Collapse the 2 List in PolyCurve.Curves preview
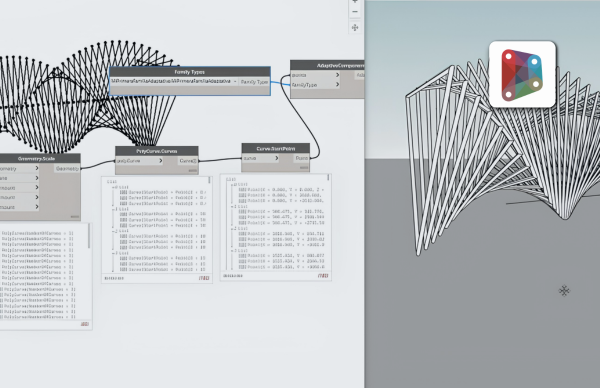Screen dimensions: 600x388 tap(114, 231)
